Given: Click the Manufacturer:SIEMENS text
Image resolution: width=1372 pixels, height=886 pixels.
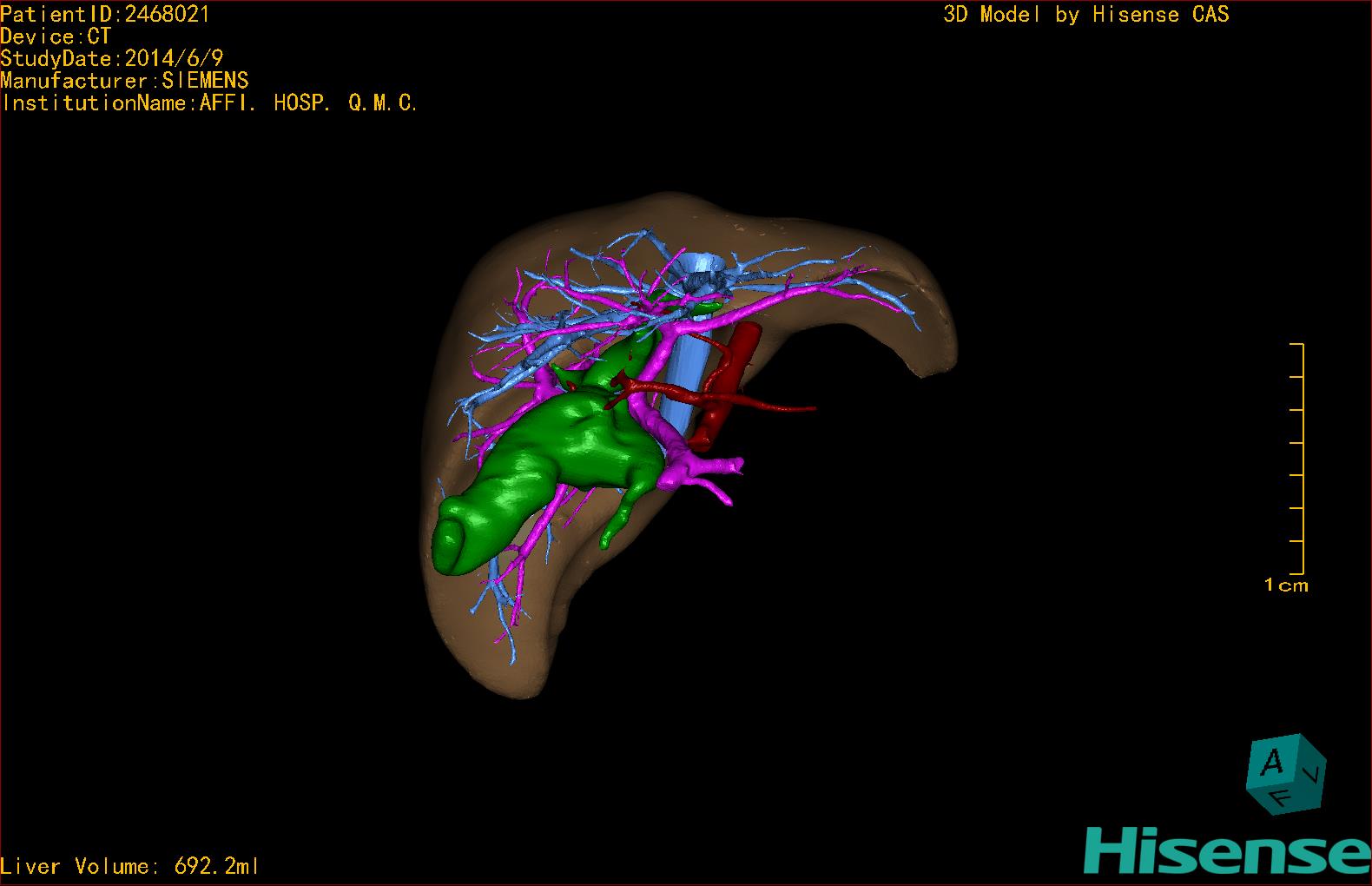Looking at the screenshot, I should coord(125,81).
